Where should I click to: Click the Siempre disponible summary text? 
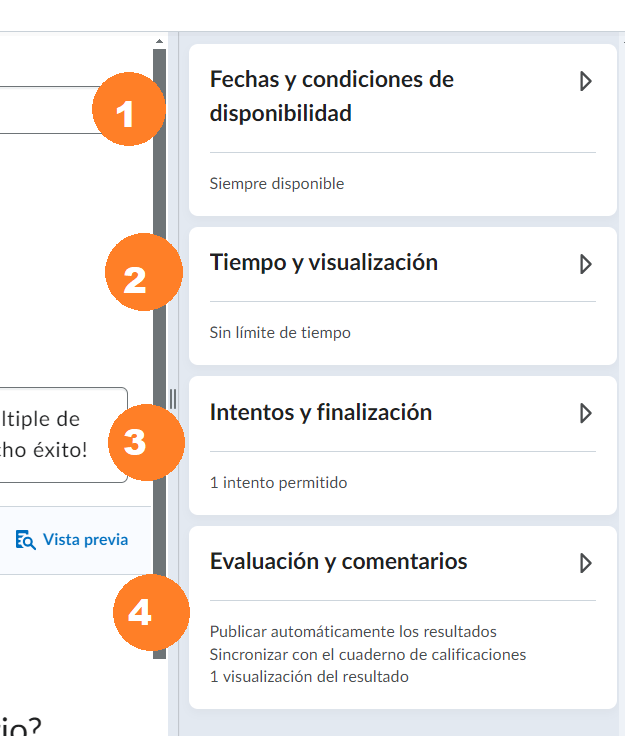(x=277, y=184)
